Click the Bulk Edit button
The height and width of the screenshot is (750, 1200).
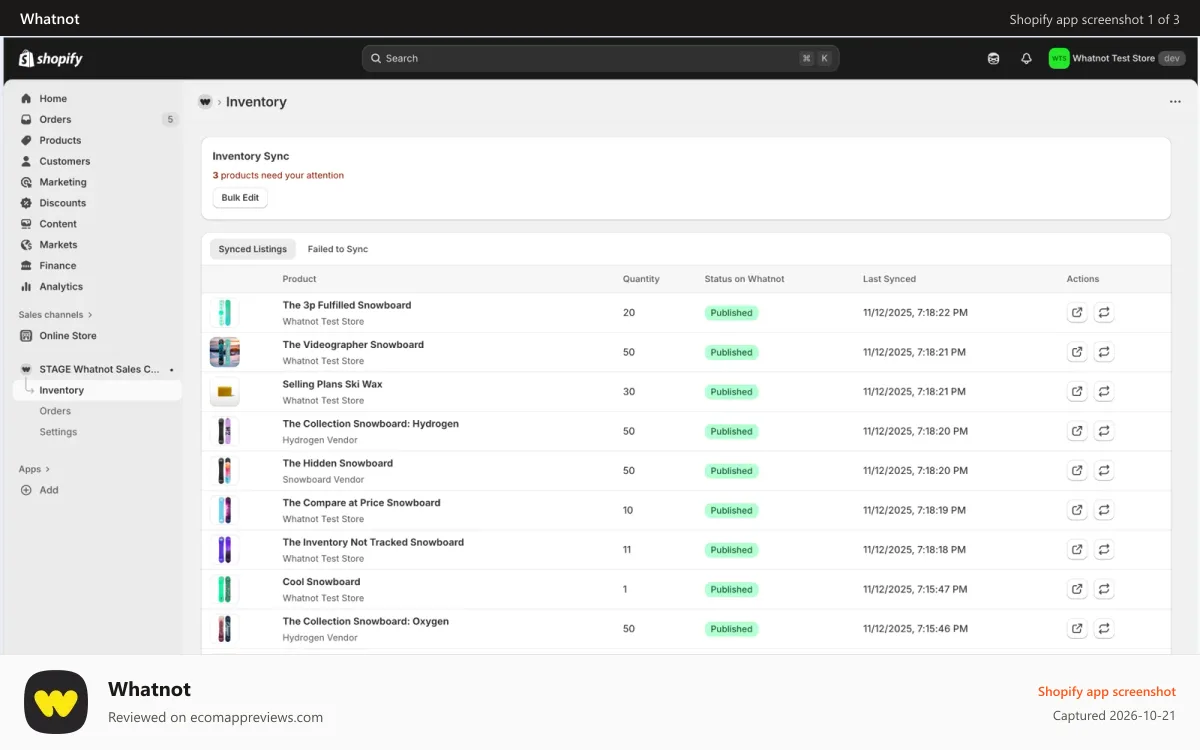(x=240, y=198)
